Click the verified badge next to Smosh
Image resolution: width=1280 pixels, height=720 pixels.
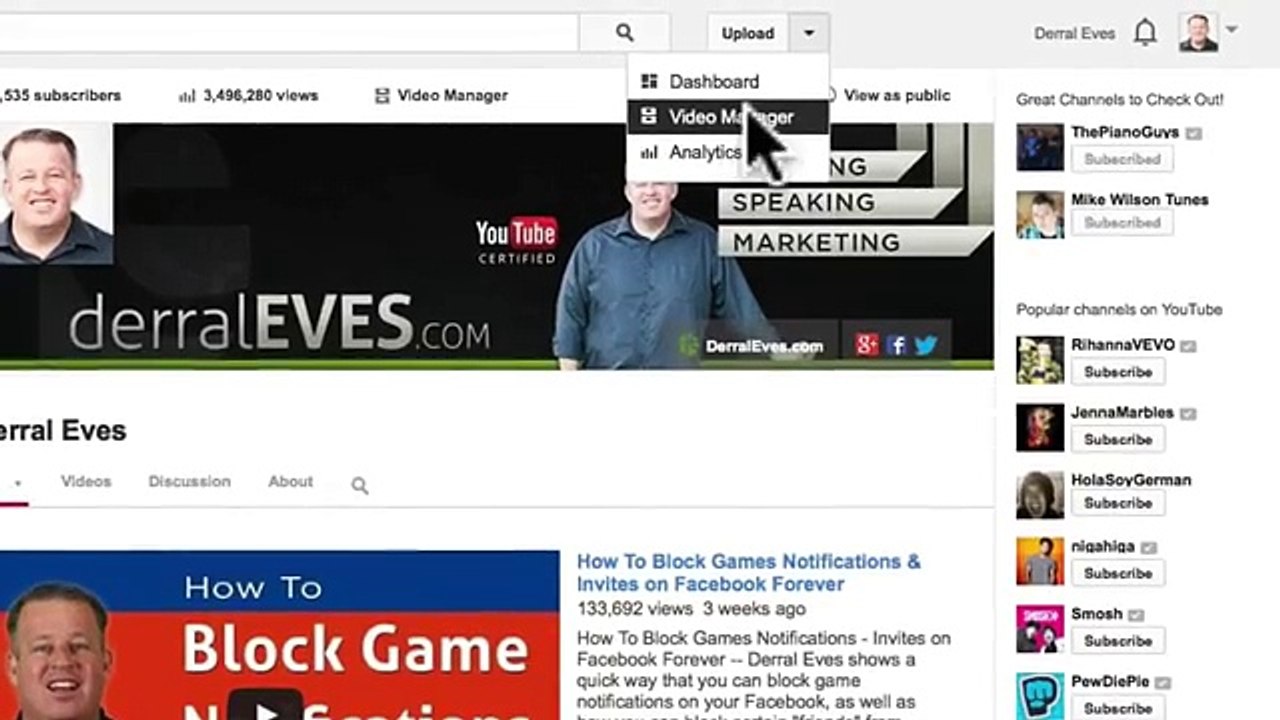1136,615
